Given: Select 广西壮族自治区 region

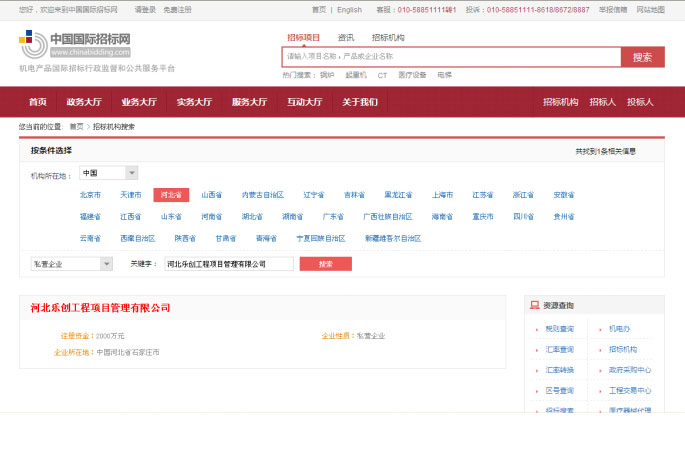Looking at the screenshot, I should tap(387, 217).
